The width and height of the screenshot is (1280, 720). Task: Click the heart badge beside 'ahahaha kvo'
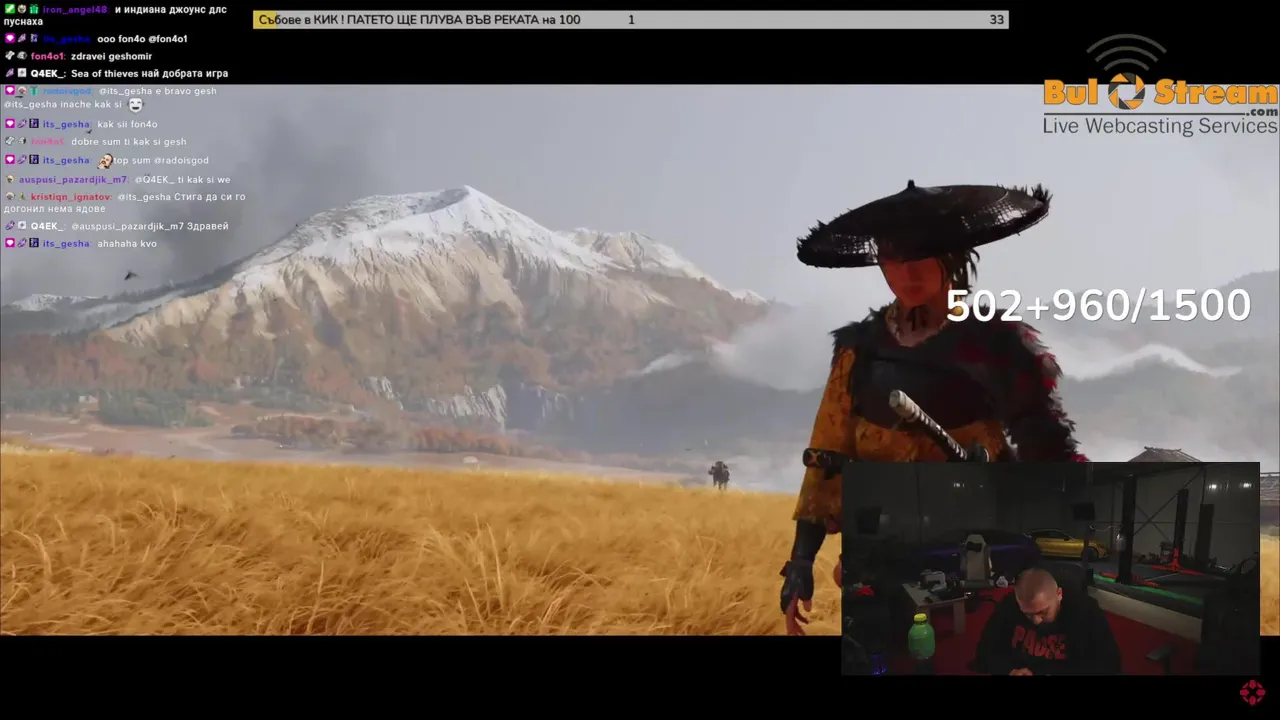click(10, 243)
